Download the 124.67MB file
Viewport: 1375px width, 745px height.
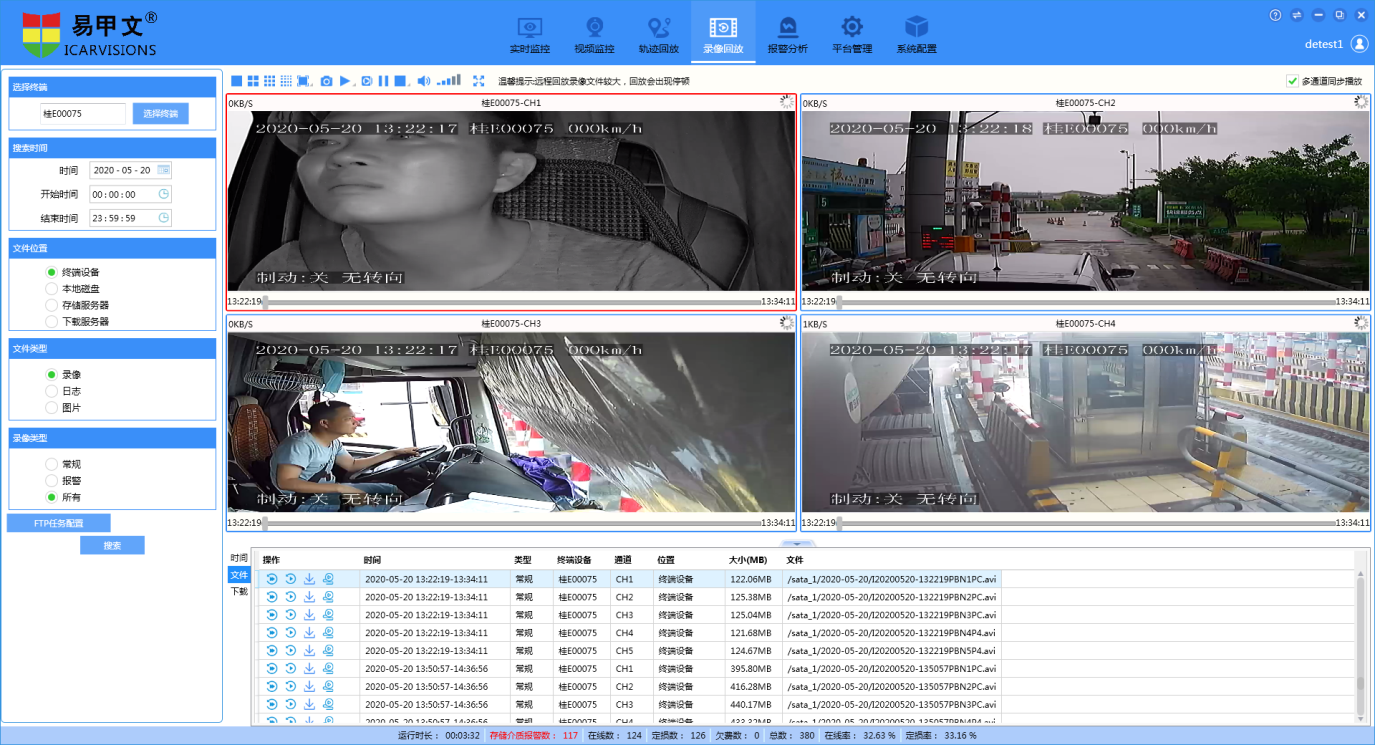click(x=309, y=650)
